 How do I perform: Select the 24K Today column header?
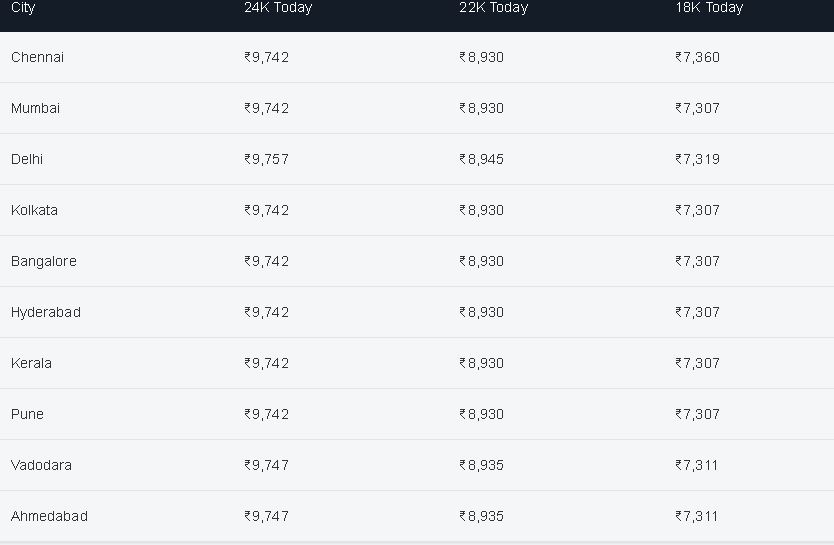278,7
